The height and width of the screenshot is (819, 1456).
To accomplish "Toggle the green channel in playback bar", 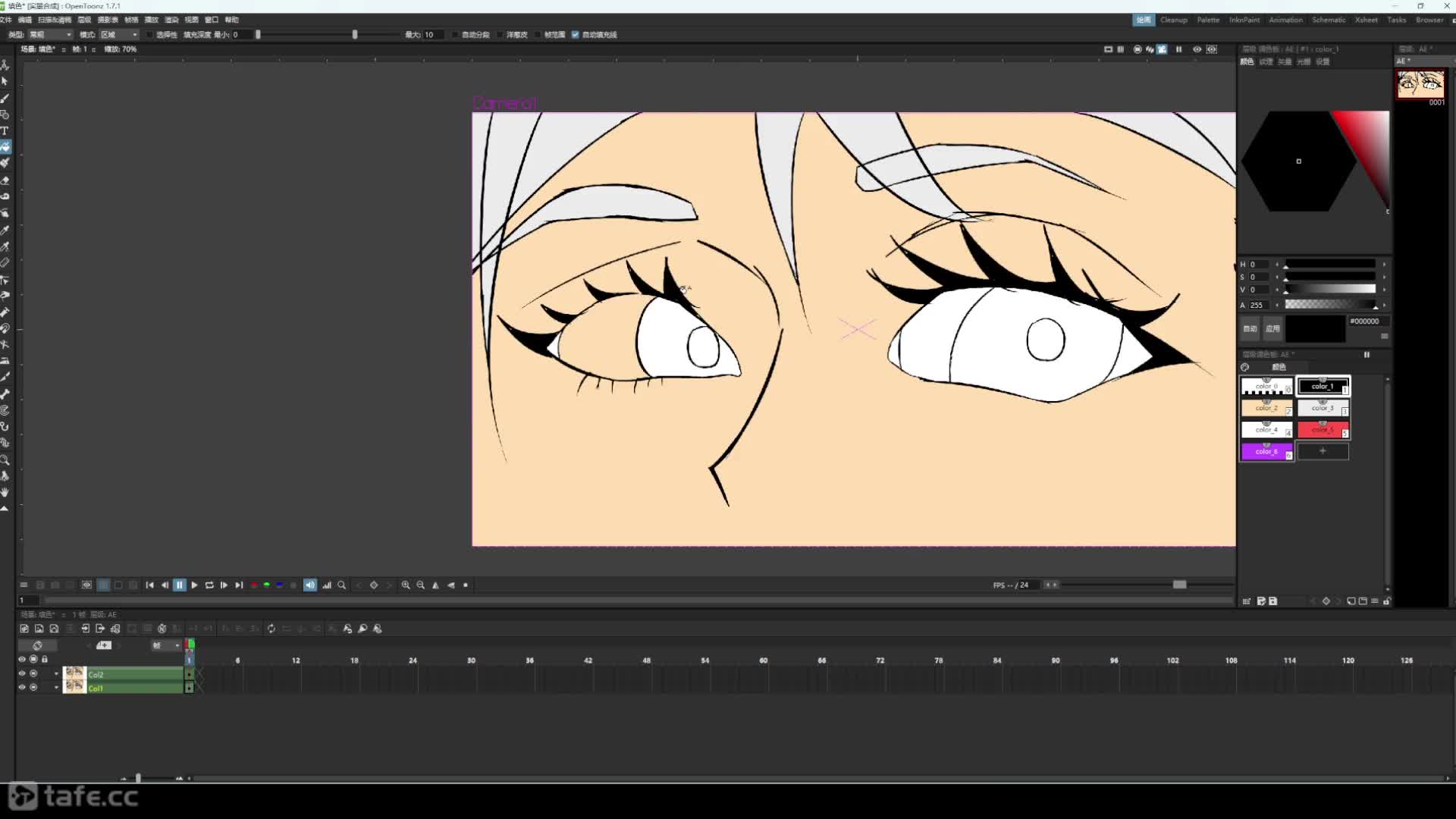I will pyautogui.click(x=267, y=585).
